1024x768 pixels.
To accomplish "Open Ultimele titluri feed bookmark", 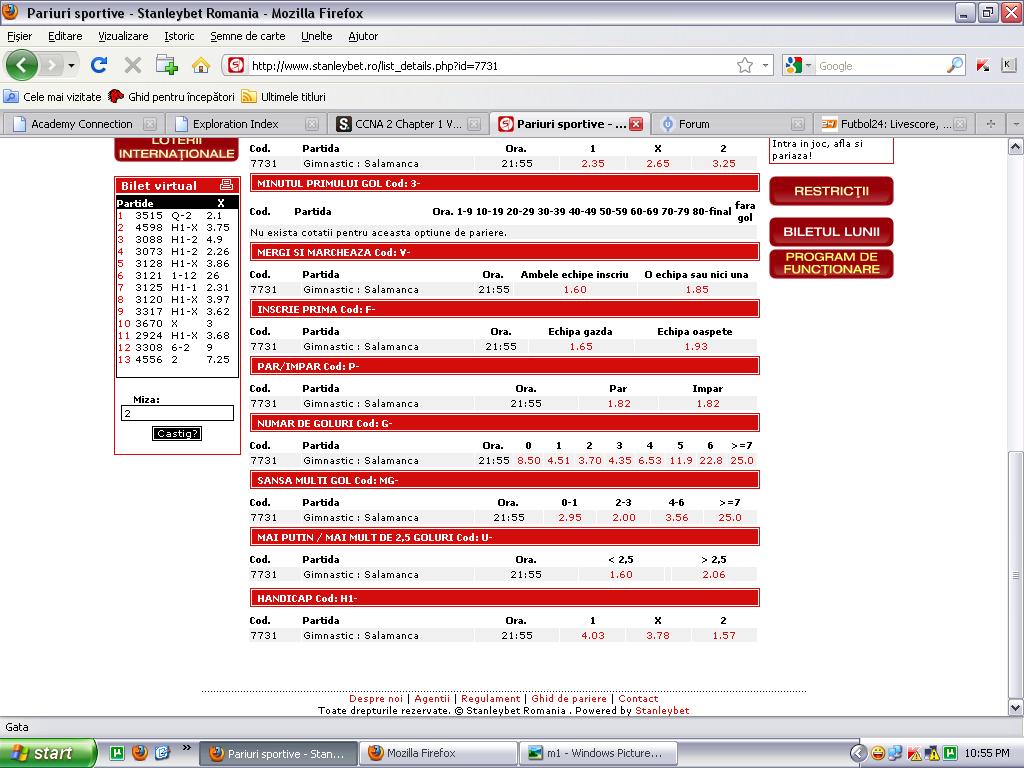I will click(x=283, y=97).
